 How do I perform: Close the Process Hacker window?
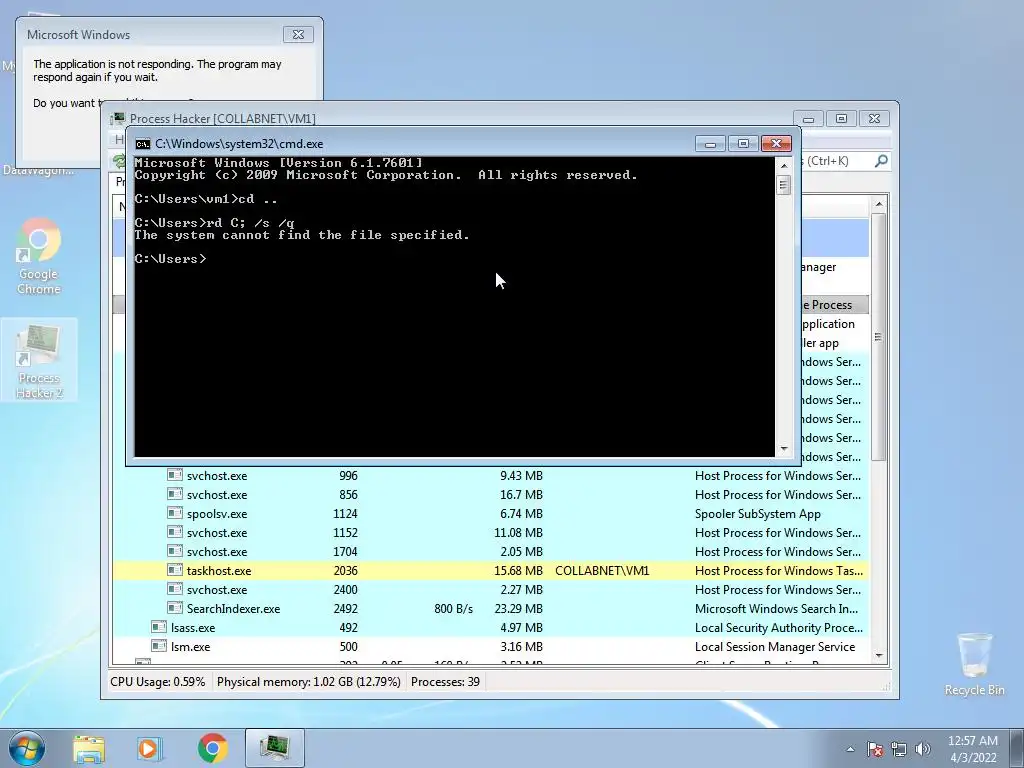click(874, 118)
